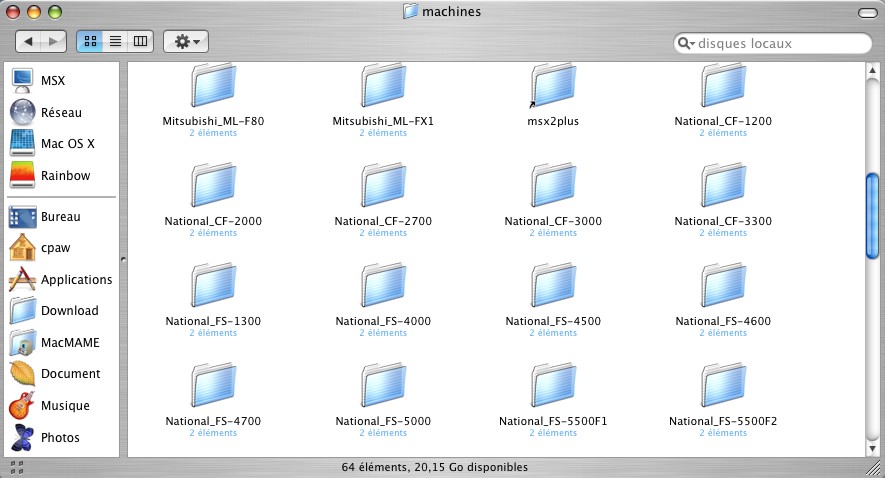The image size is (885, 478).
Task: Go forward with the right arrow button
Action: [x=54, y=41]
